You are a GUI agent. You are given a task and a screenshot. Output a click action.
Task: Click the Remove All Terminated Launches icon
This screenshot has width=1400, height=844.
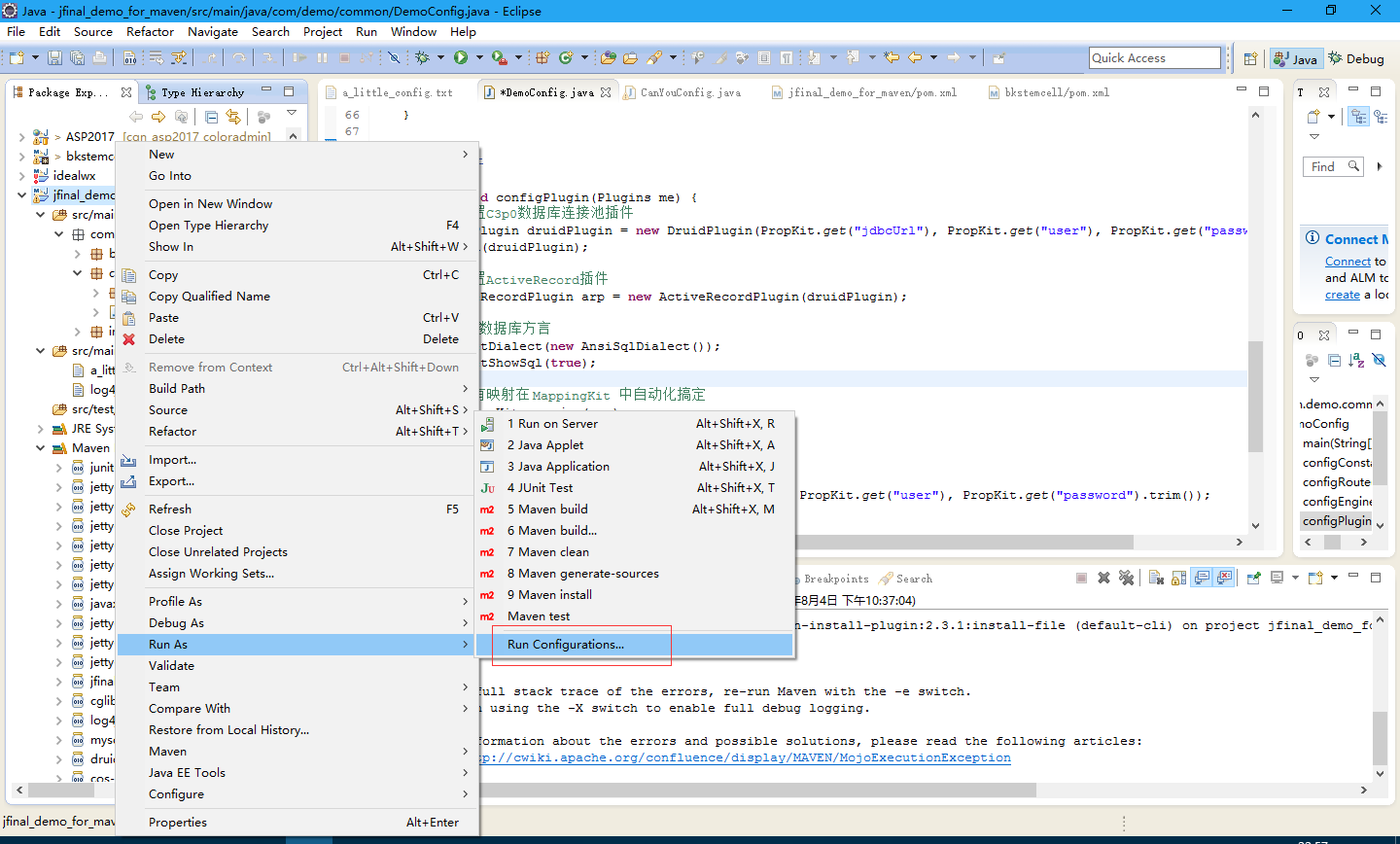point(1126,578)
